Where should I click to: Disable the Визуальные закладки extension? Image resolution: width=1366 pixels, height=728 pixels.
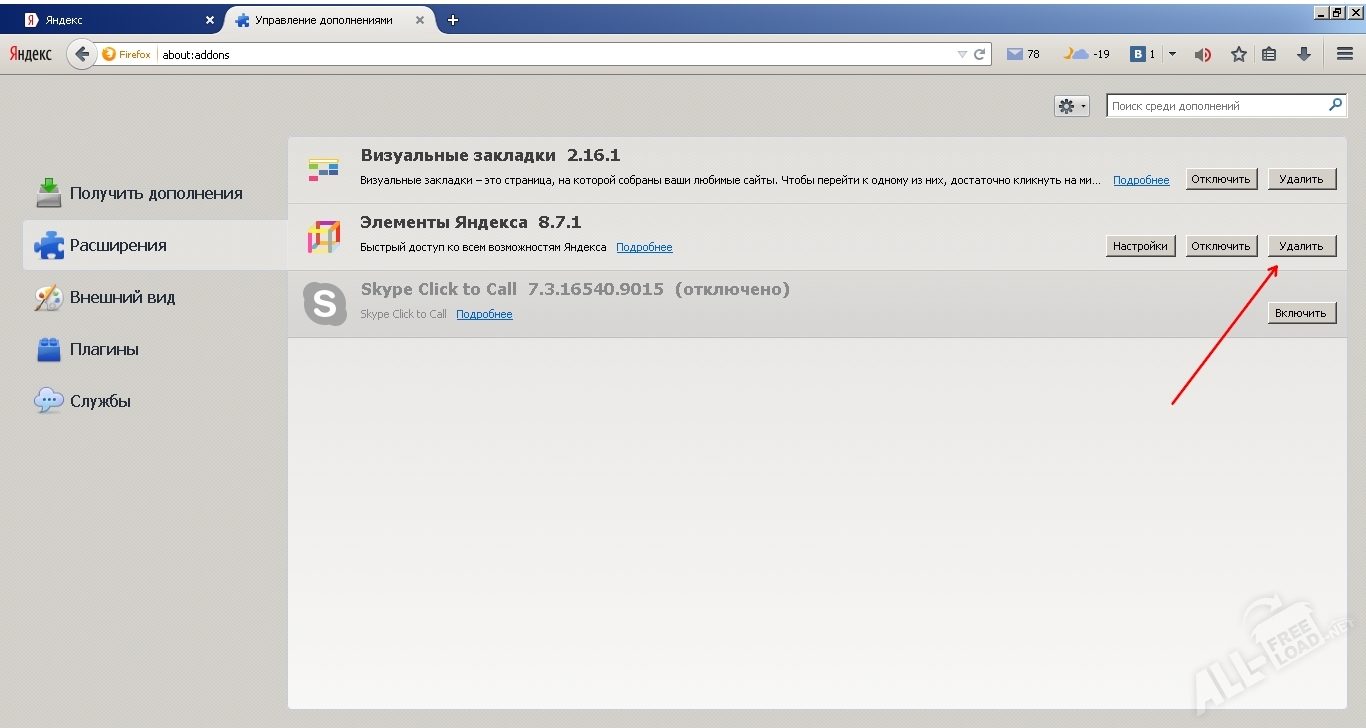(1221, 178)
